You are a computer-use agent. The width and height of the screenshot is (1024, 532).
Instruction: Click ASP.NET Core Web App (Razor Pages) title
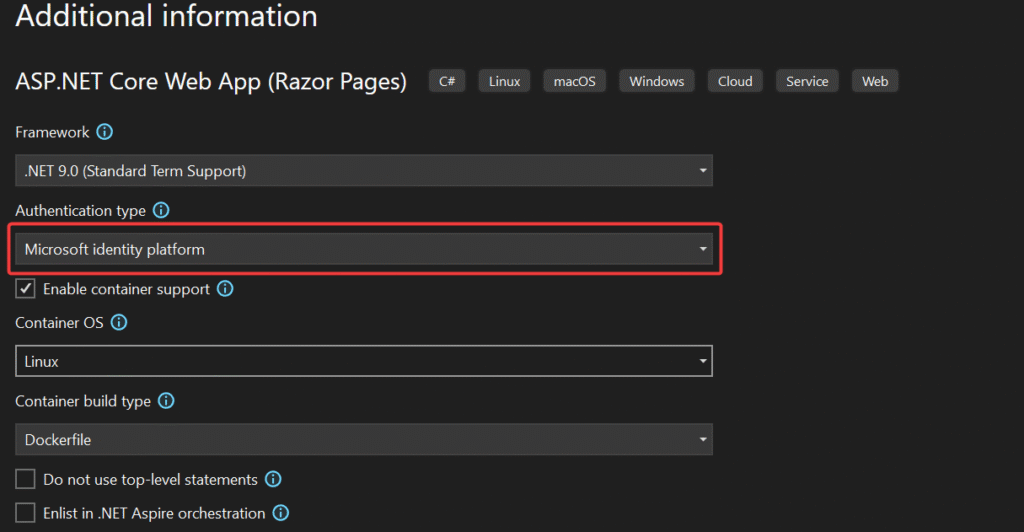[211, 82]
